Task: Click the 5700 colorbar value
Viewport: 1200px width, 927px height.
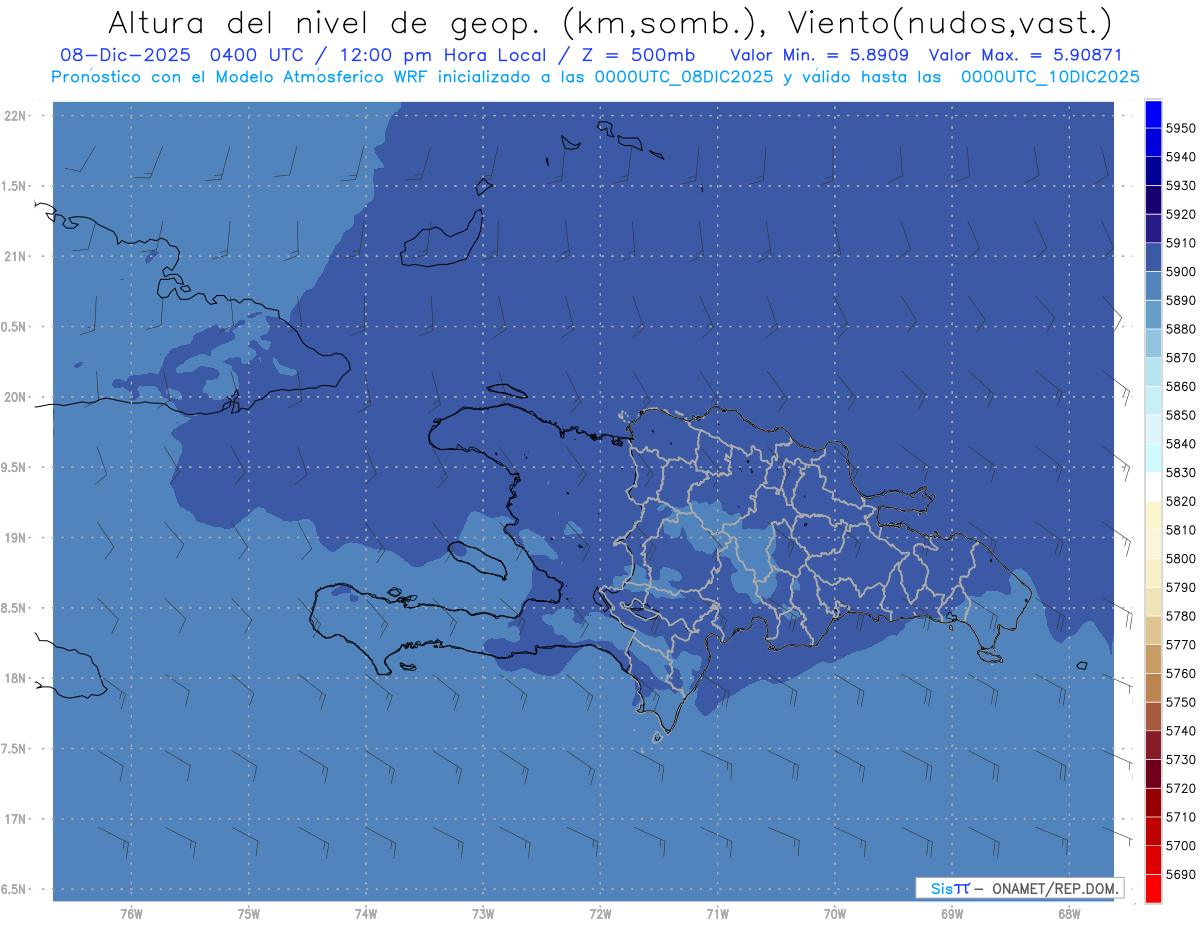Action: click(x=1181, y=846)
